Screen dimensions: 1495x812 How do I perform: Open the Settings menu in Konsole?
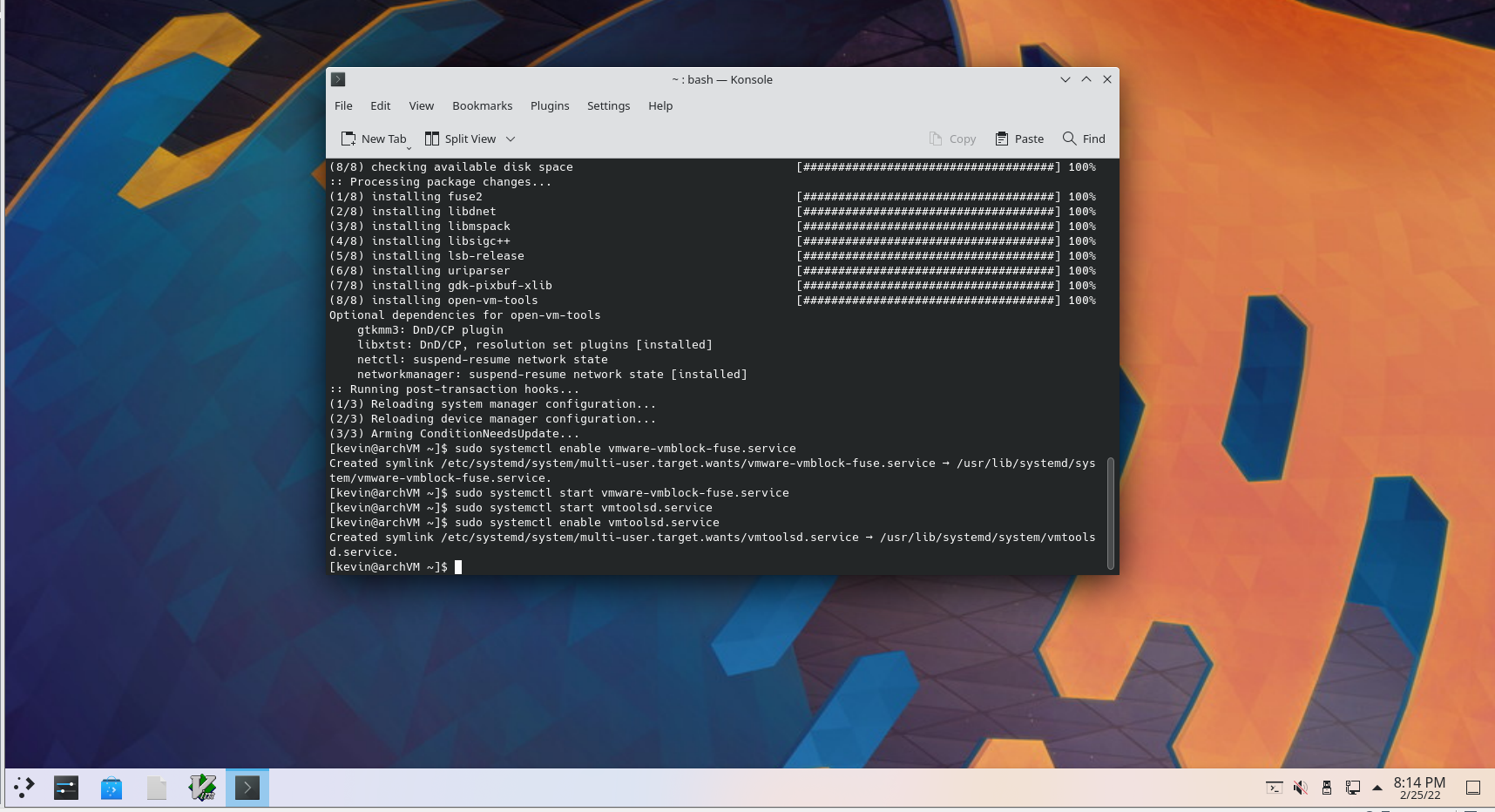click(608, 105)
